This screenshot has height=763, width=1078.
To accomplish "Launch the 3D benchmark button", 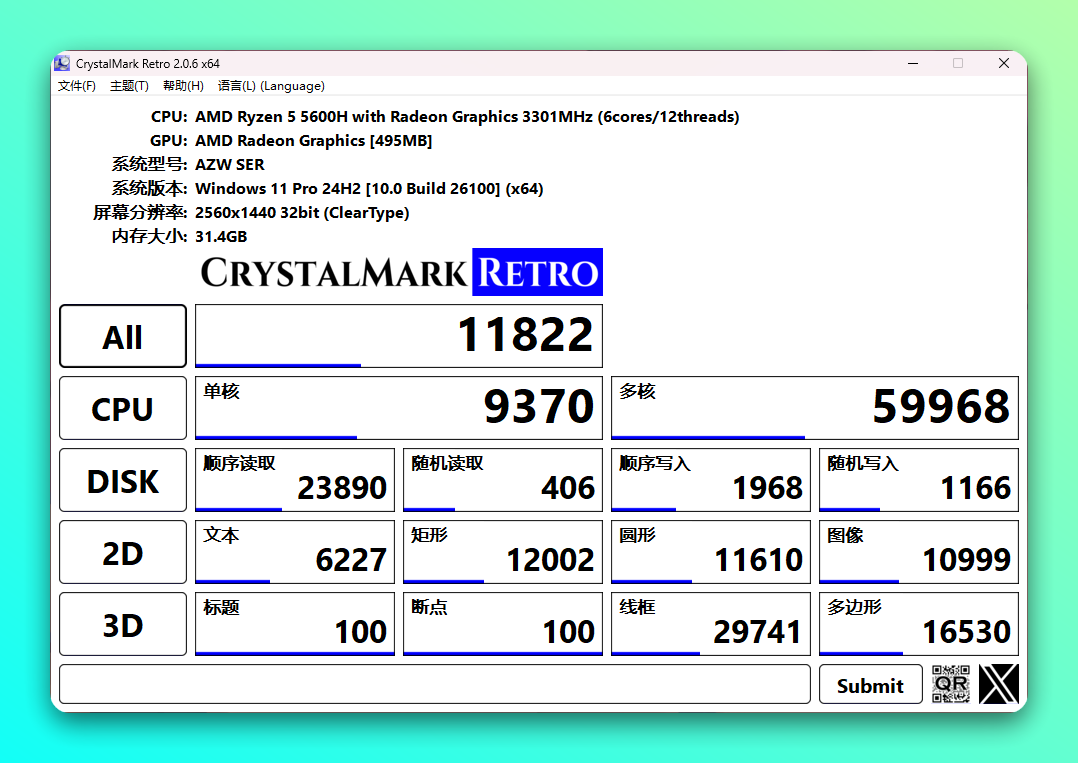I will [x=123, y=624].
